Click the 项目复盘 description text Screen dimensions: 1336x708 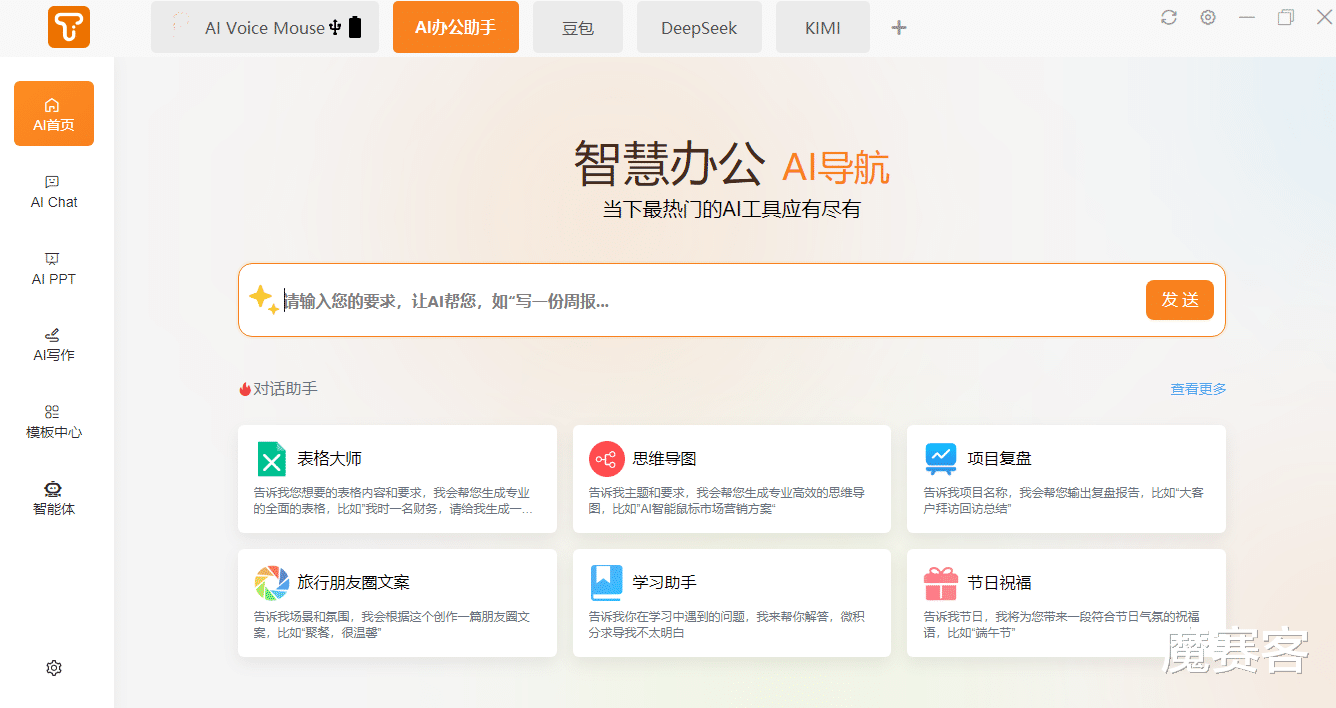(1064, 501)
